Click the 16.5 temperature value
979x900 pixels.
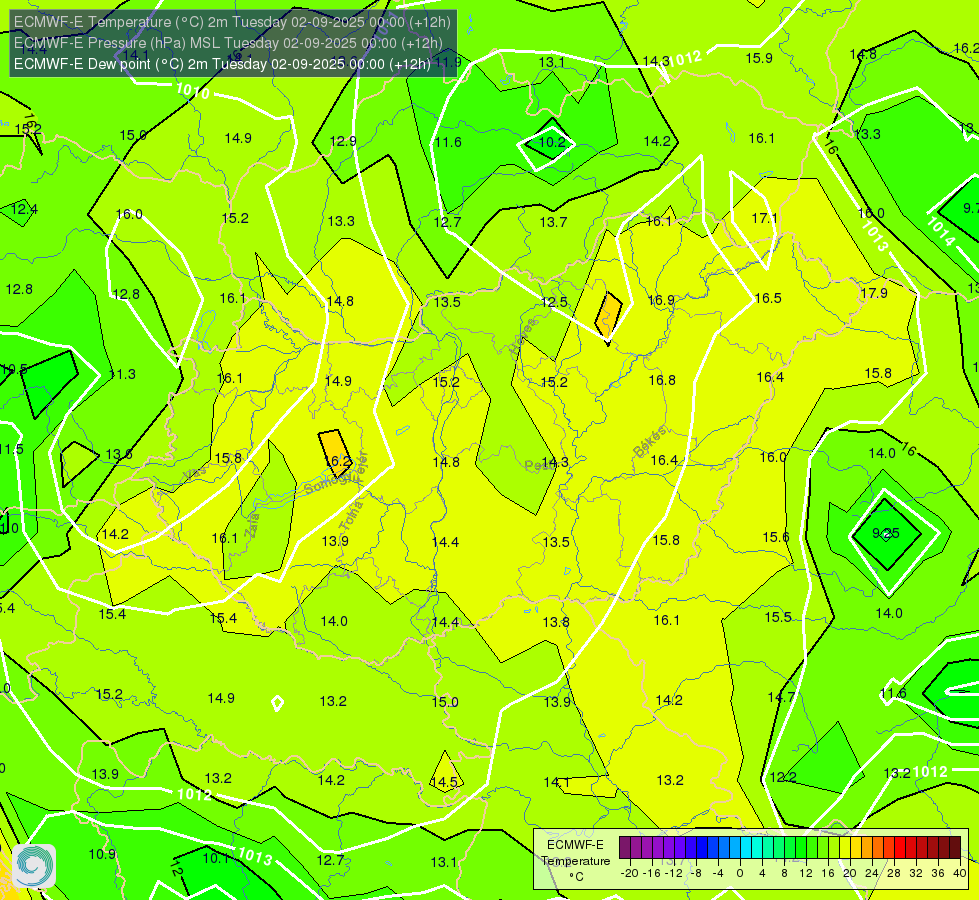pyautogui.click(x=768, y=298)
